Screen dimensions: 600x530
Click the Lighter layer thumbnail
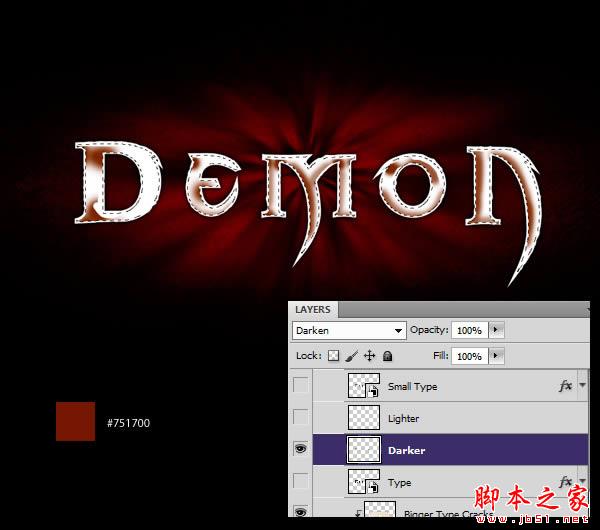(x=364, y=417)
